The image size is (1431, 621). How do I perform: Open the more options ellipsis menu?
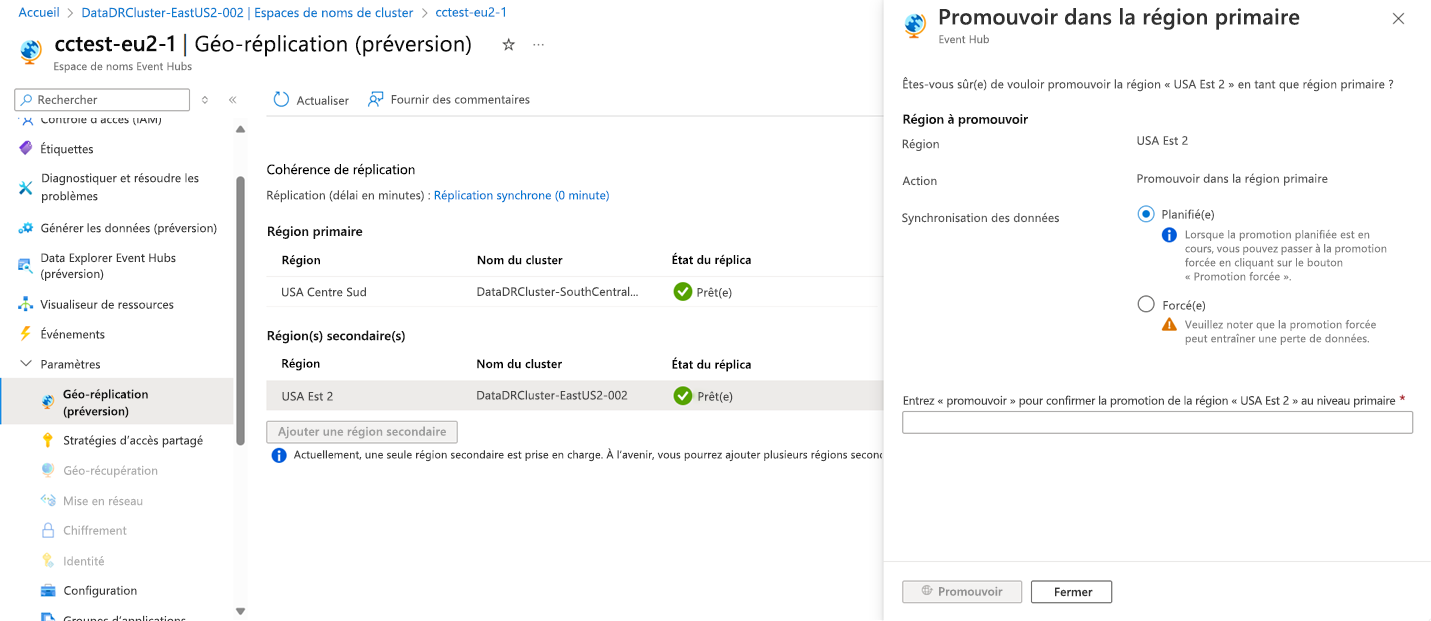point(538,44)
